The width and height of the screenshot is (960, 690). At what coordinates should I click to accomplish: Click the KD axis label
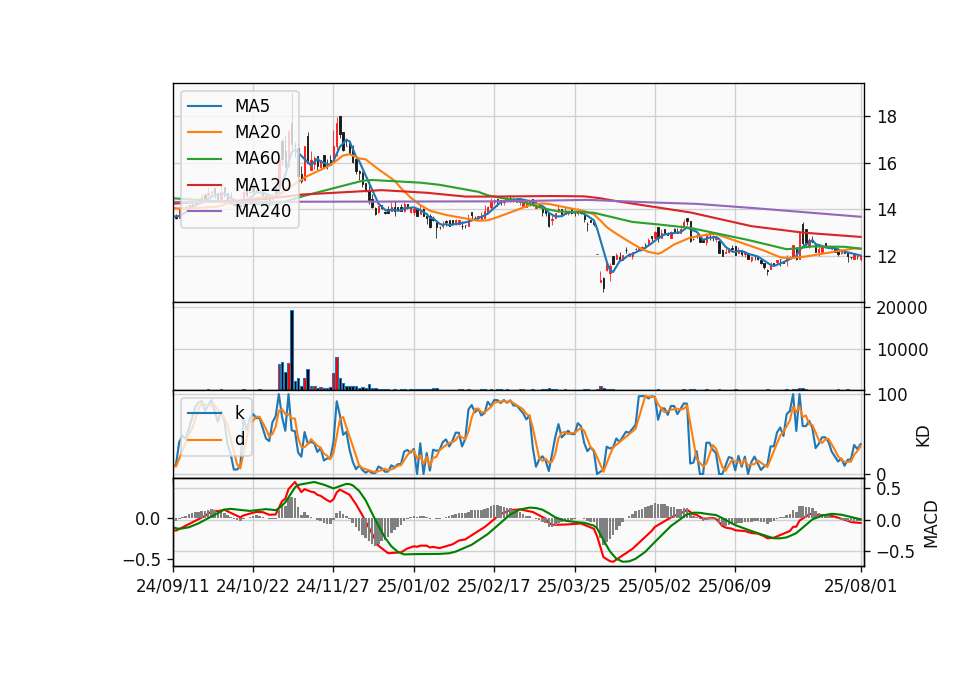923,437
